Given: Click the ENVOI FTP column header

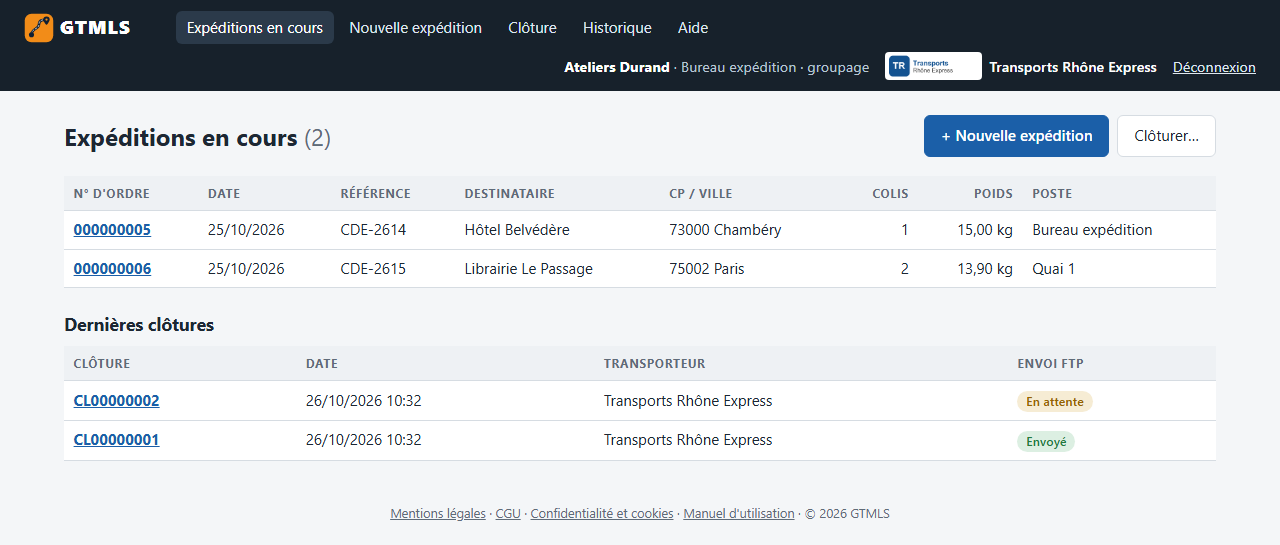Looking at the screenshot, I should point(1050,364).
